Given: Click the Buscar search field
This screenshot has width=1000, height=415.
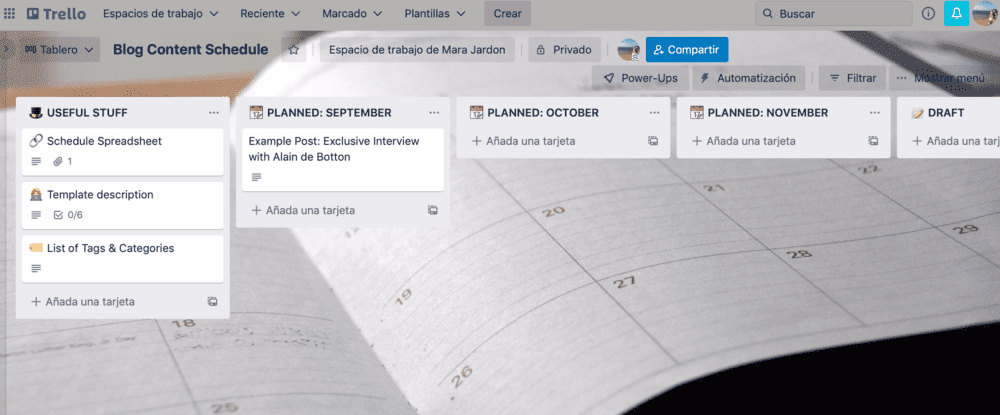Looking at the screenshot, I should tap(834, 13).
